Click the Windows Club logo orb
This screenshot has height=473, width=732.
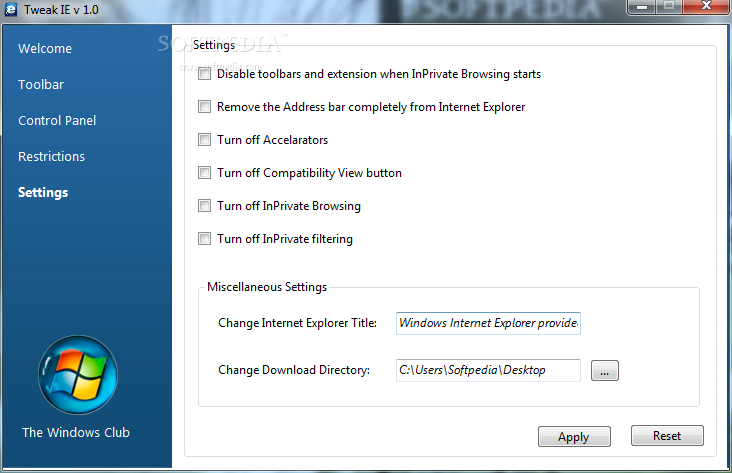(78, 375)
